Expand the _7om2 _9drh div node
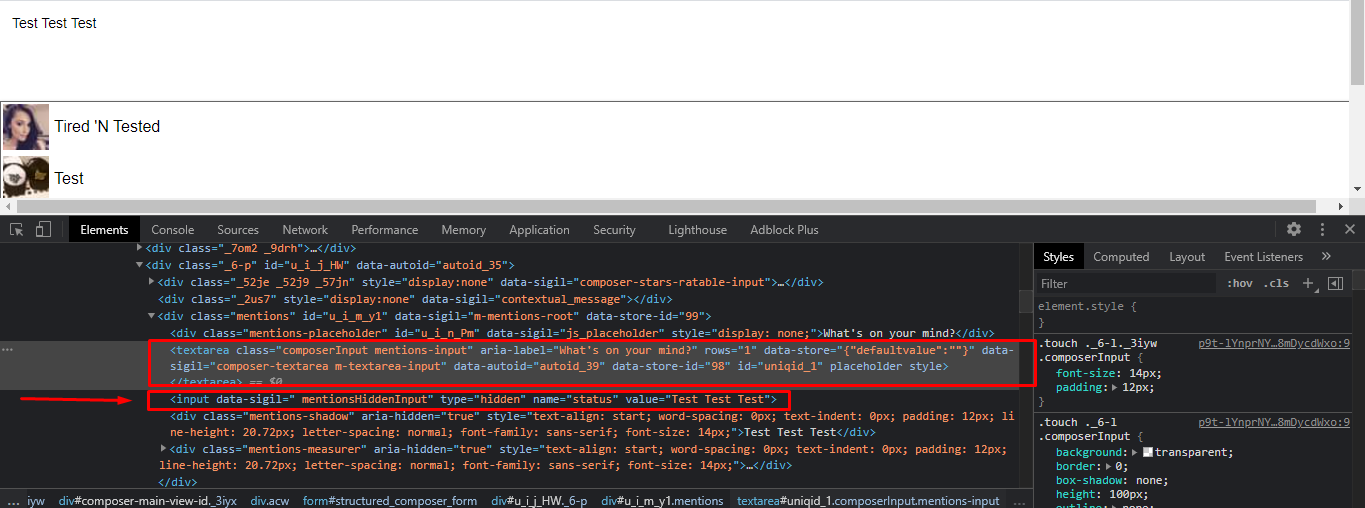The image size is (1365, 508). pyautogui.click(x=140, y=248)
